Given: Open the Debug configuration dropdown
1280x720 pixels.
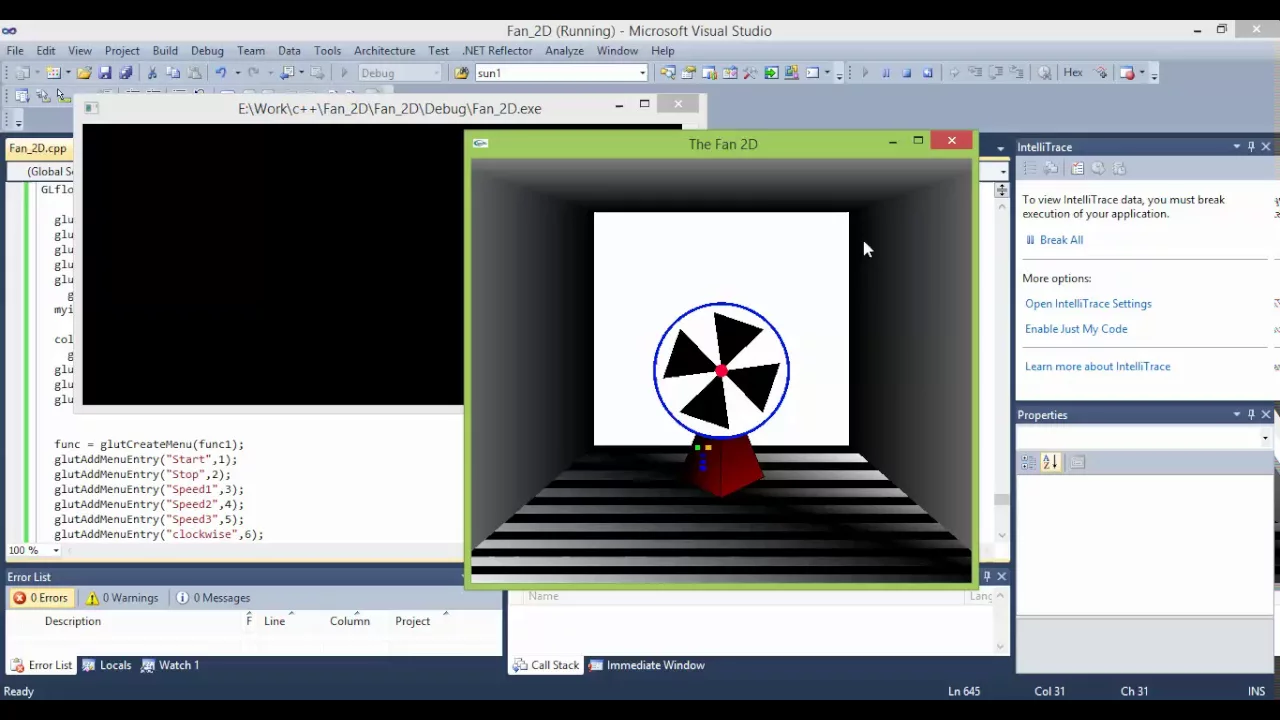Looking at the screenshot, I should click(436, 73).
